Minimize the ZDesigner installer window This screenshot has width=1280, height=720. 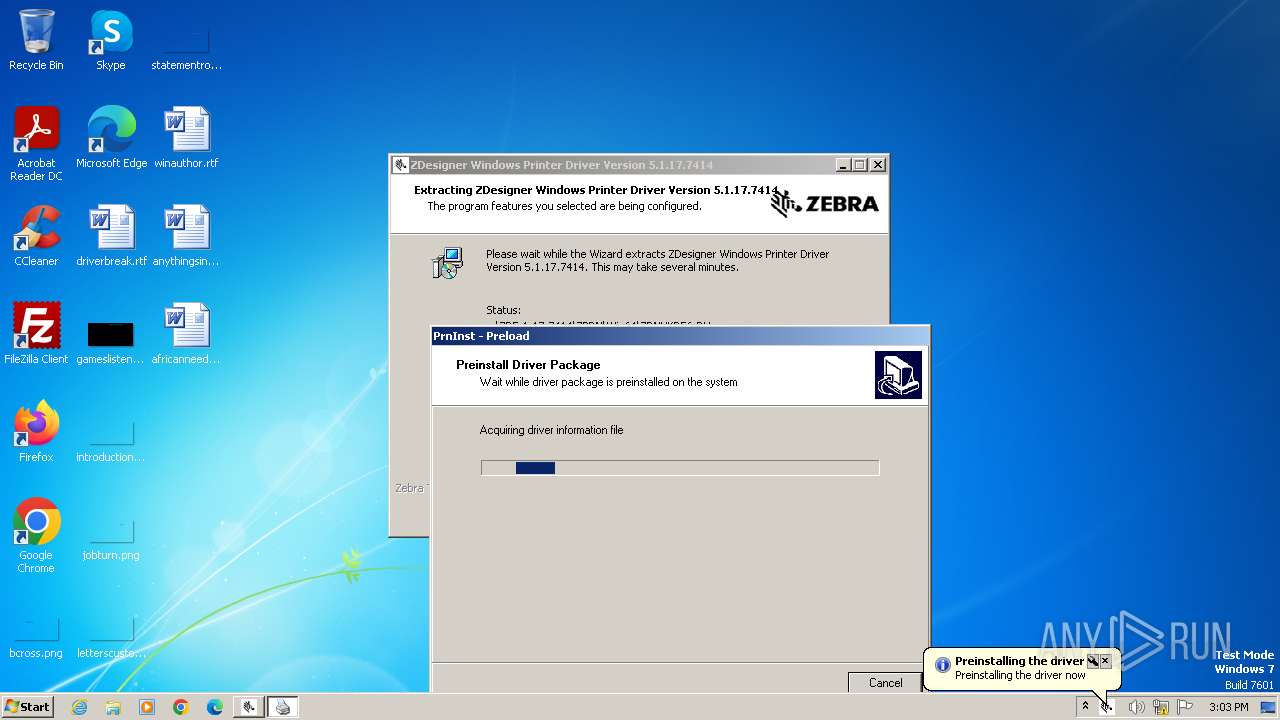(x=842, y=165)
